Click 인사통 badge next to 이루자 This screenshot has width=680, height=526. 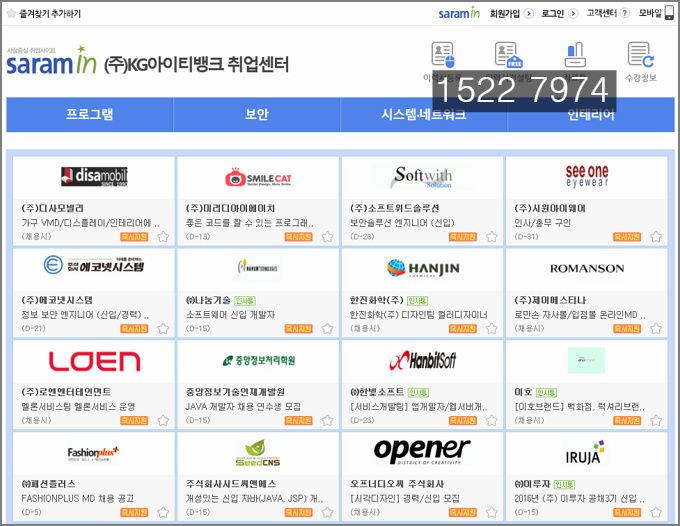(x=565, y=484)
